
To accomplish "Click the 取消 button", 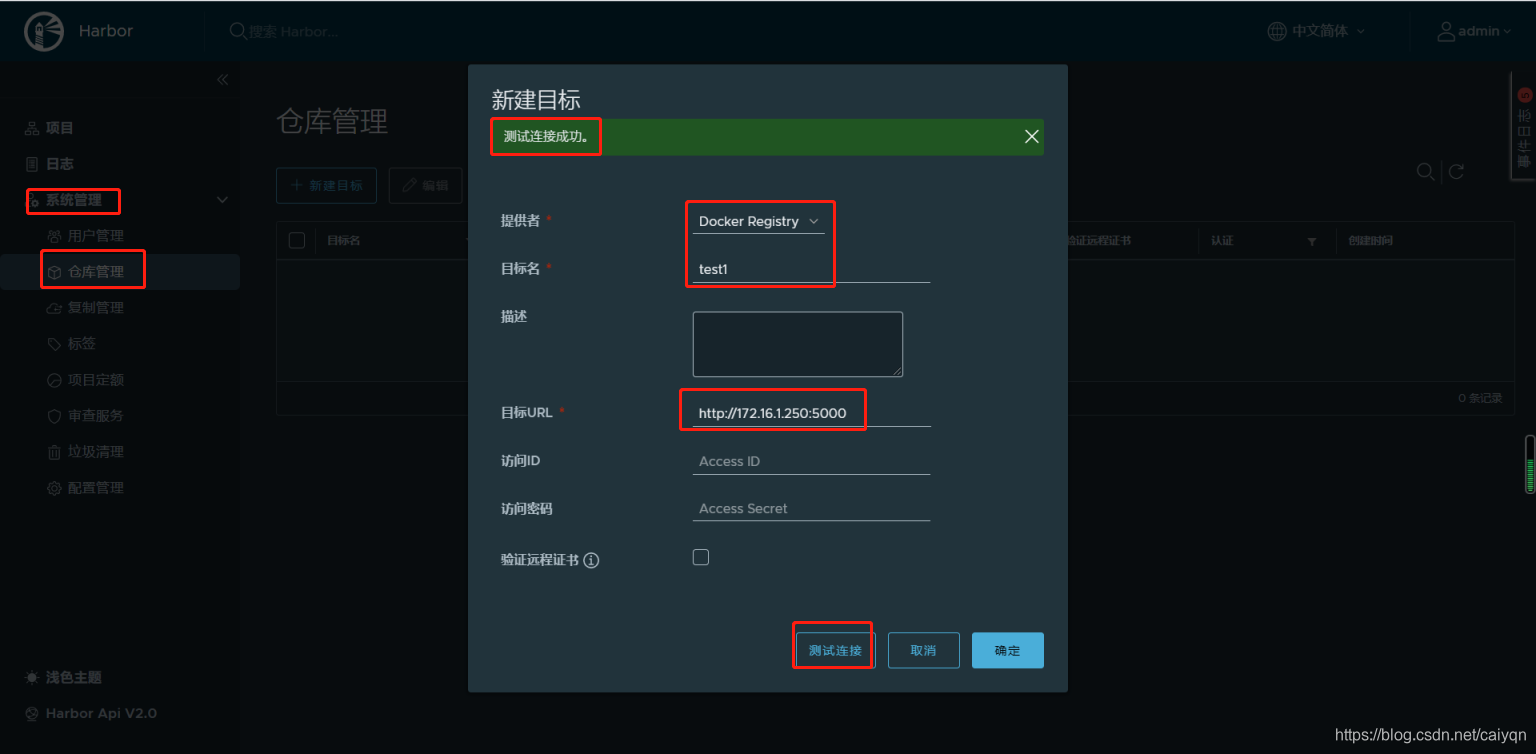I will [924, 650].
